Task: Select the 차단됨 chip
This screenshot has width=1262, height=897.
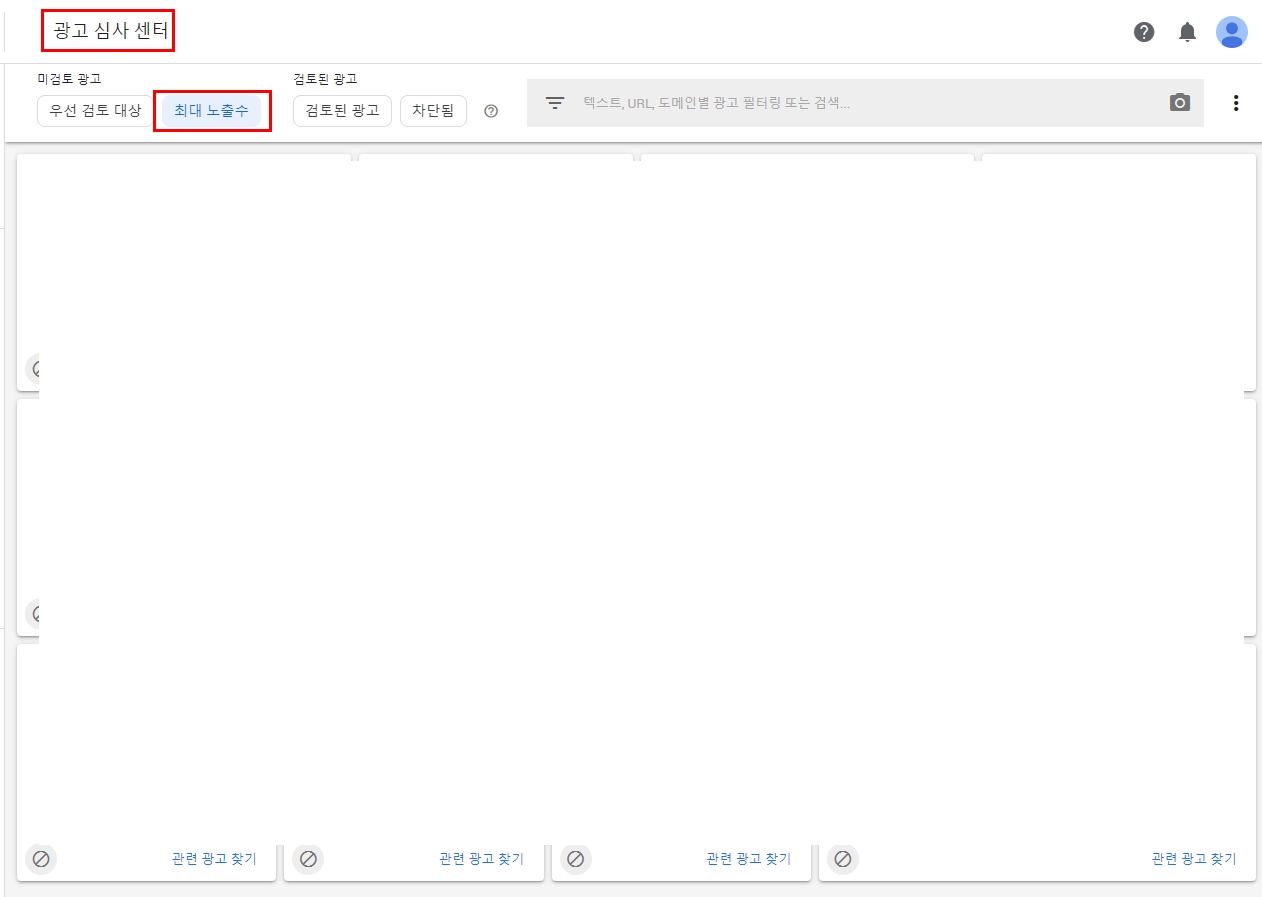Action: point(433,110)
